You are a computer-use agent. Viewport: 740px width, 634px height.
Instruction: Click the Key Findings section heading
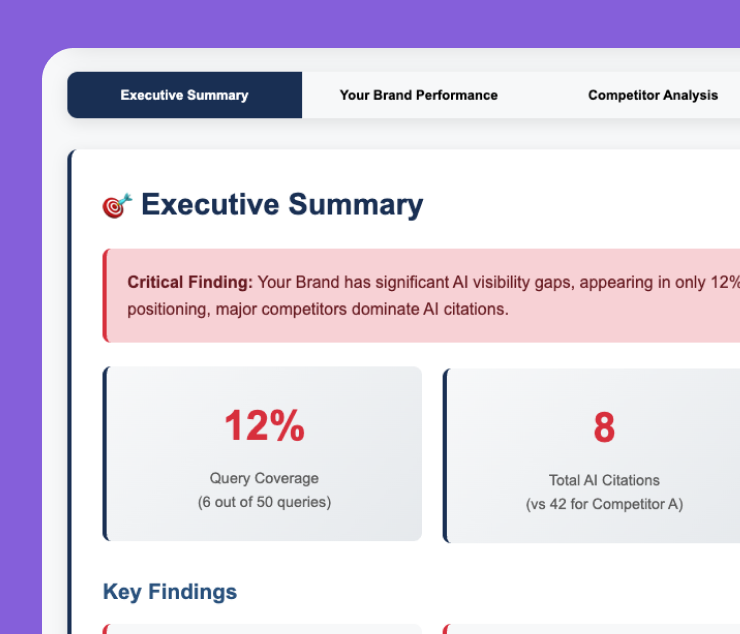point(170,591)
